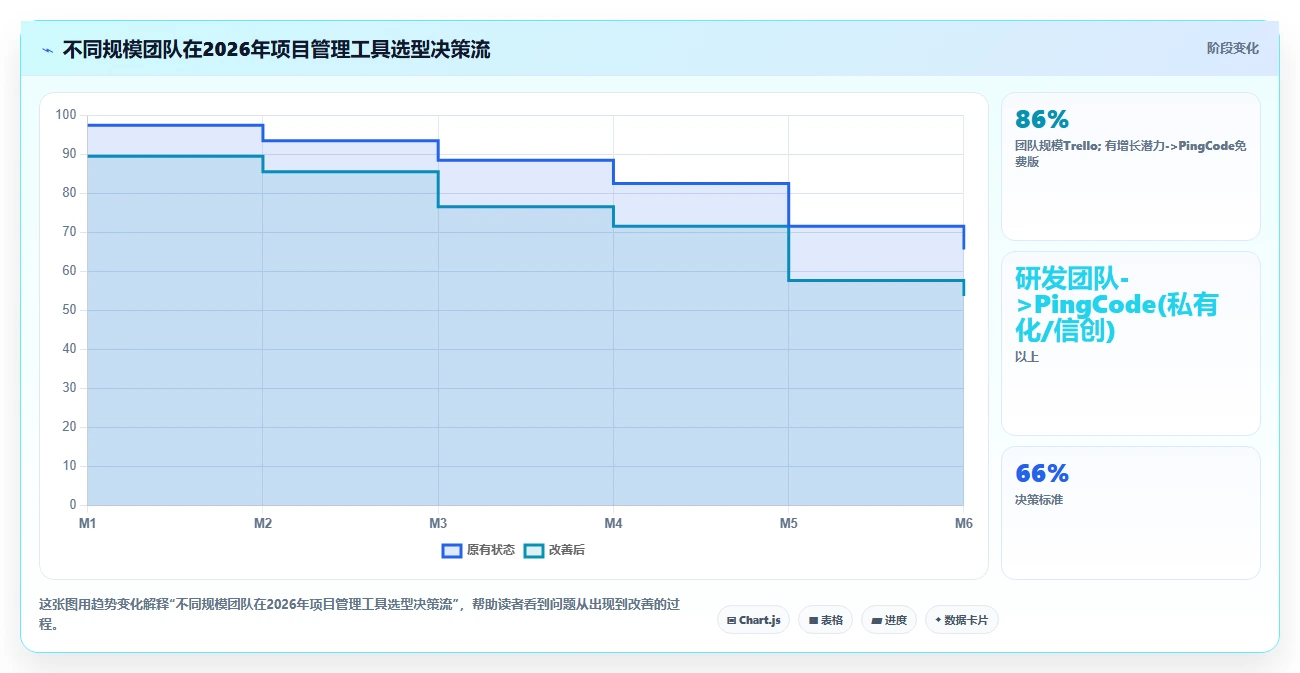Click the 团队规模Trello card description

click(x=1130, y=153)
